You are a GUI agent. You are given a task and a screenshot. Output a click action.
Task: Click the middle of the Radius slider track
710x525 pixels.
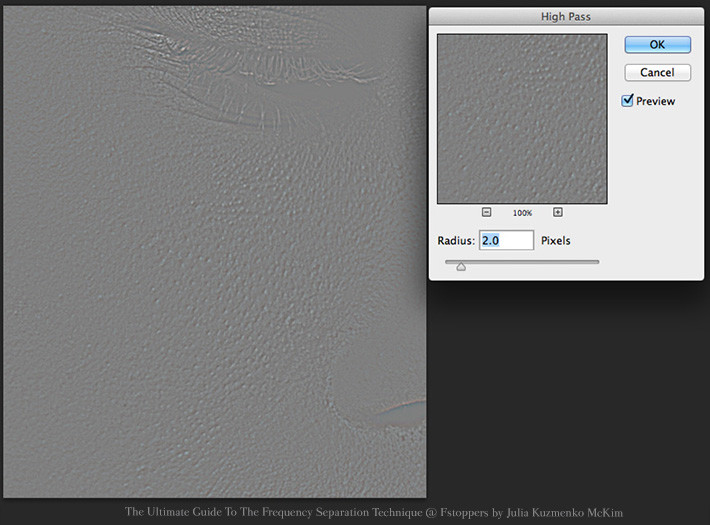pos(522,262)
